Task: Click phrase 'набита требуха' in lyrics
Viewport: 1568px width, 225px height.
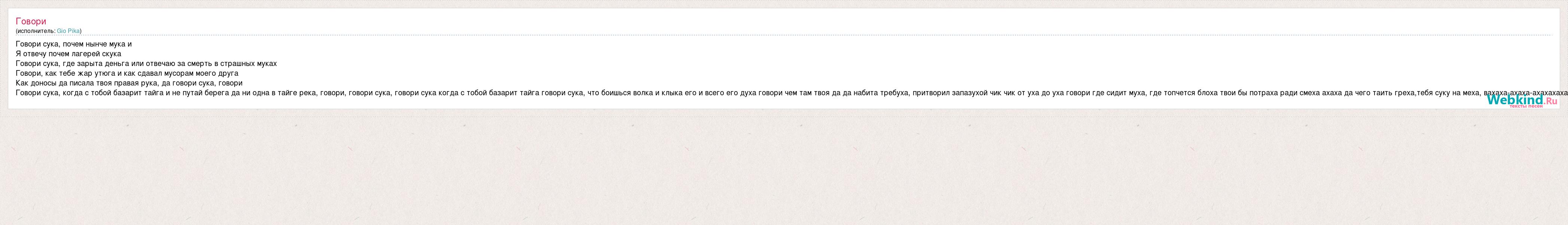Action: pyautogui.click(x=878, y=93)
